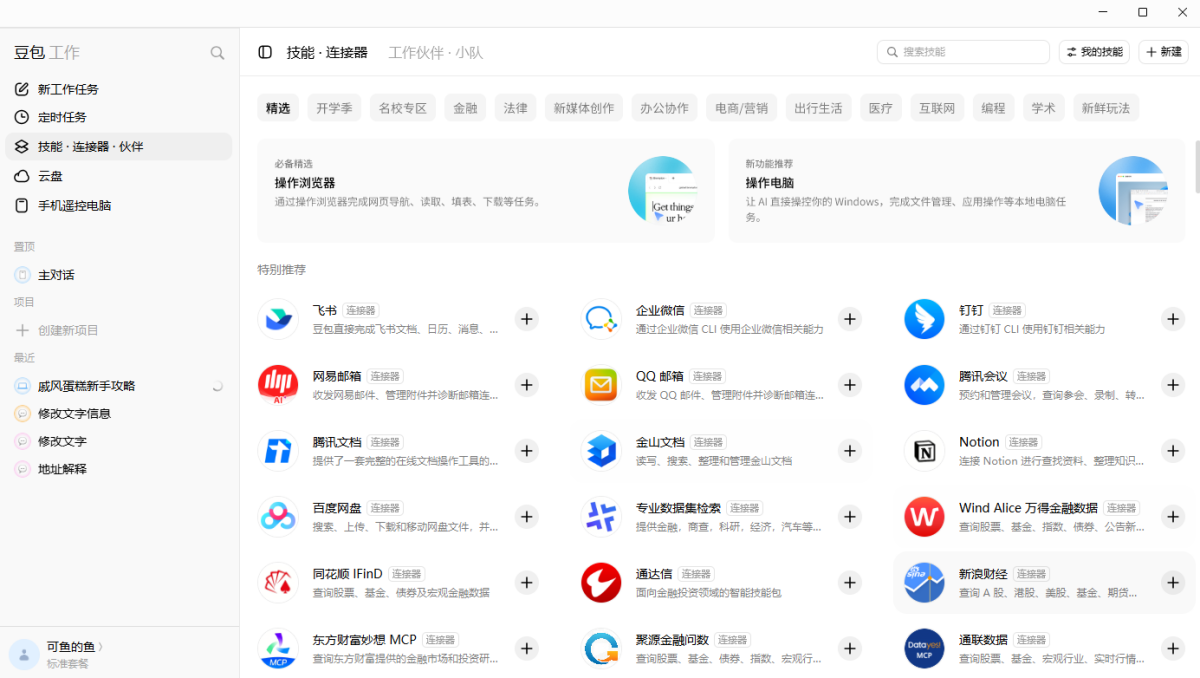Add the 网易邮箱 connector with plus
Image resolution: width=1200 pixels, height=678 pixels.
(527, 385)
